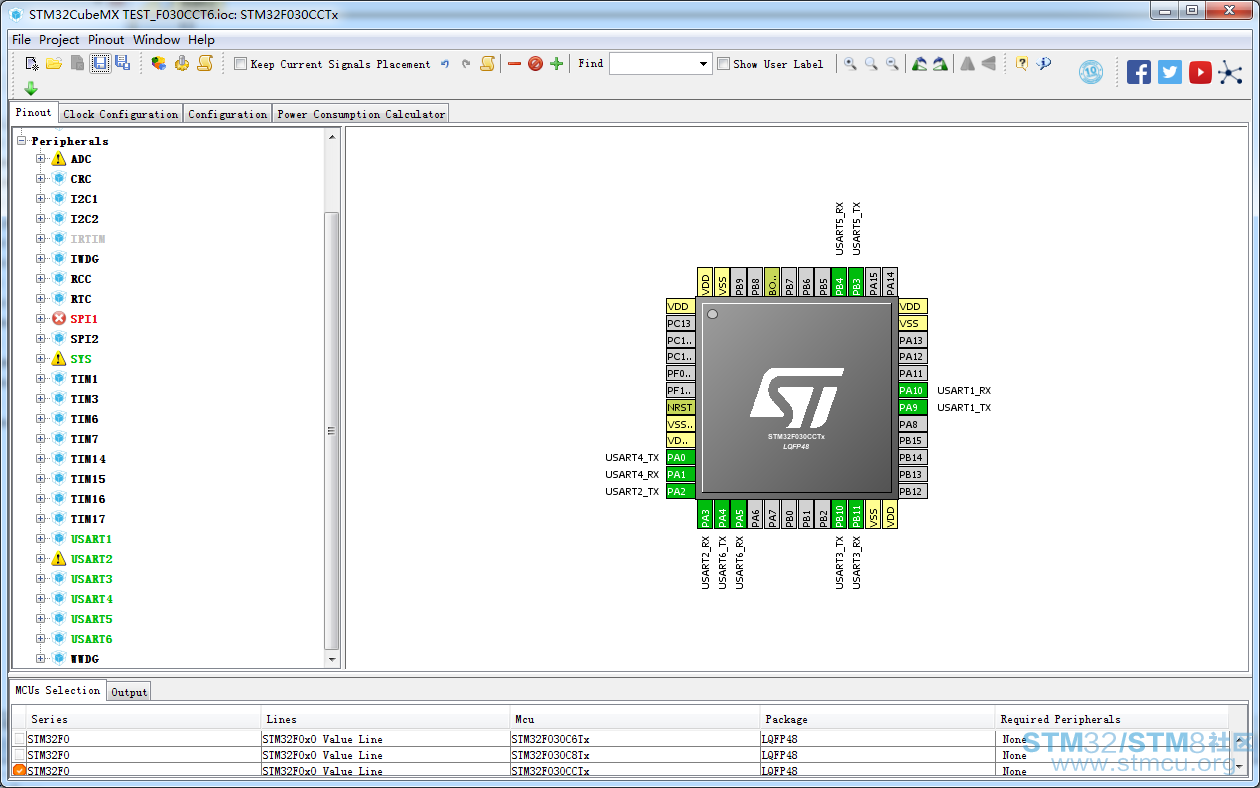1260x788 pixels.
Task: Switch to the Configuration tab
Action: (228, 114)
